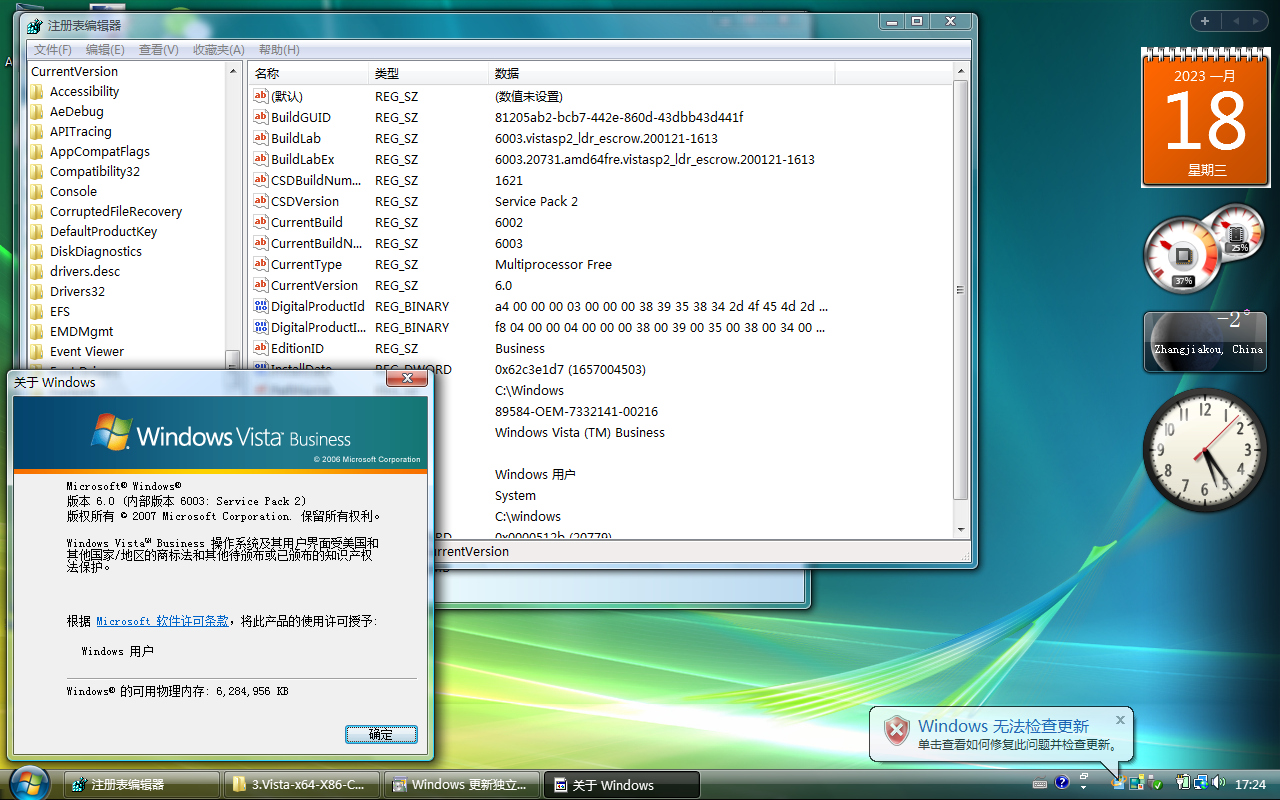This screenshot has height=800, width=1280.
Task: Dismiss the Windows update balloon with X
Action: [x=1120, y=720]
